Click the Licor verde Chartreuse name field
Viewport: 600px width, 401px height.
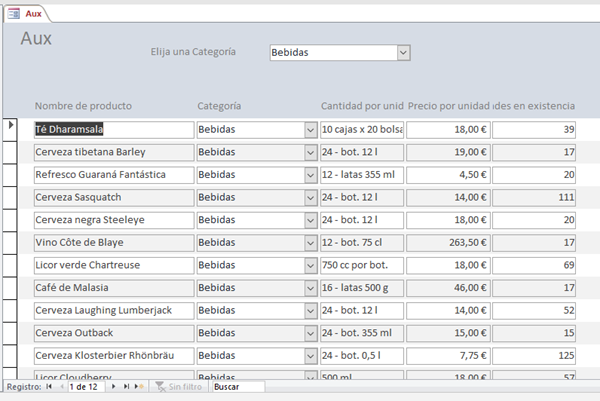click(x=114, y=265)
